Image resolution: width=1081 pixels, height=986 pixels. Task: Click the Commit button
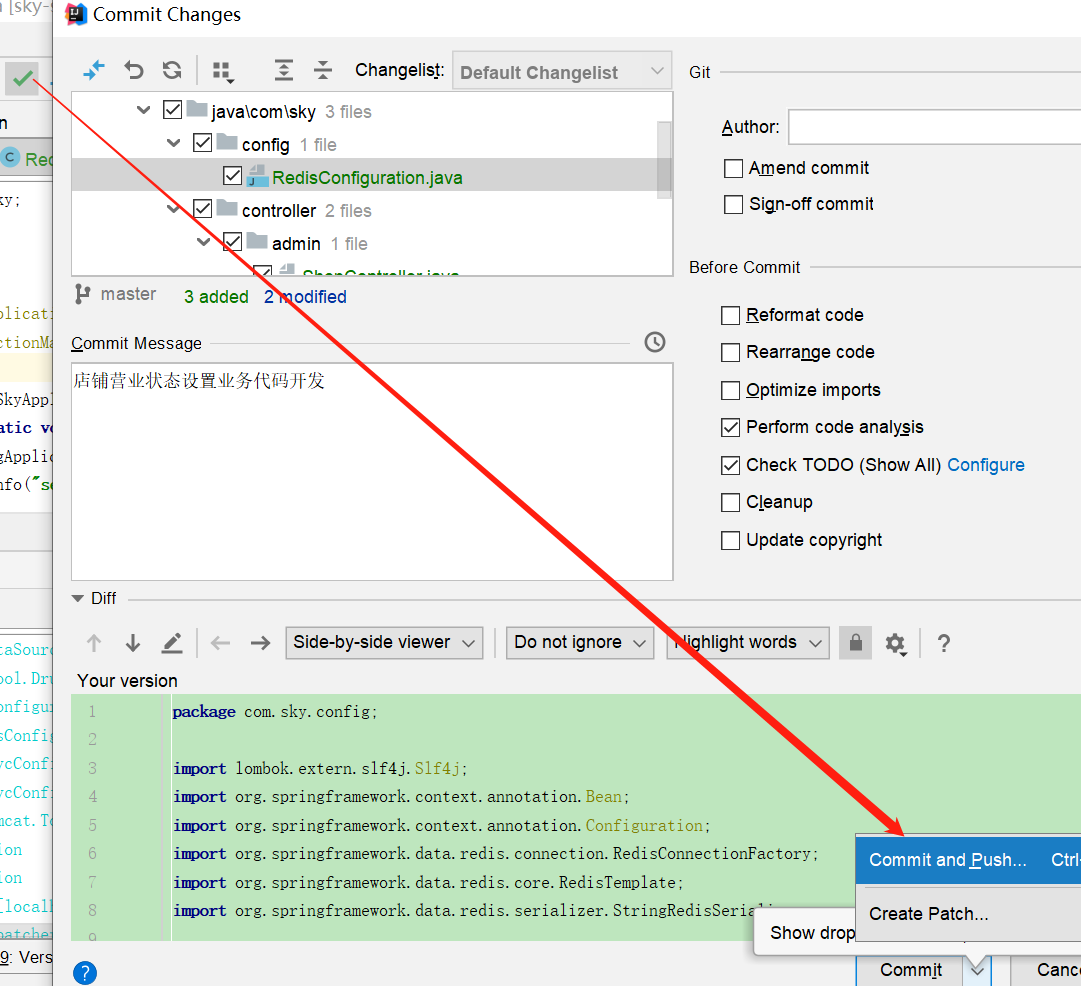tap(910, 970)
